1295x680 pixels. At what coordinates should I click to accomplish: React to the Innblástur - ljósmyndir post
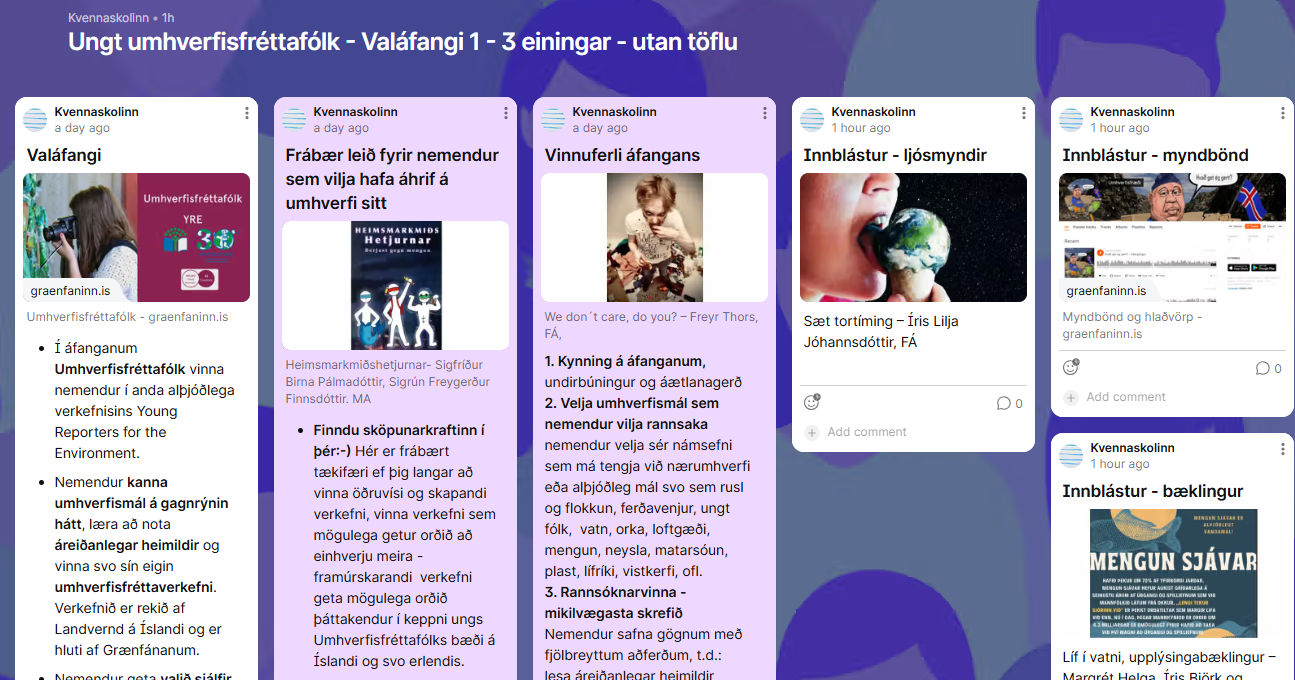click(x=812, y=403)
